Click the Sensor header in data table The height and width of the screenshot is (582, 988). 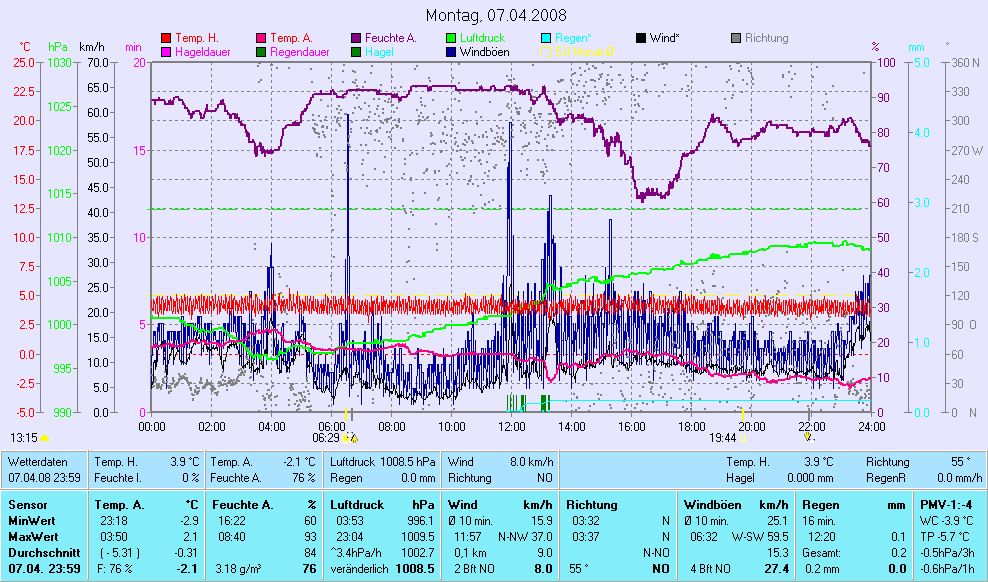point(27,505)
